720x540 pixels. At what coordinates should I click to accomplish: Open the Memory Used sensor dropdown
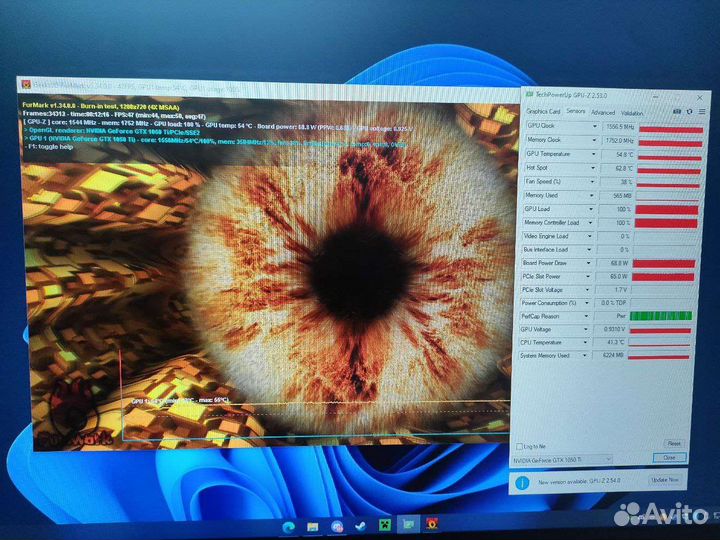pos(591,196)
